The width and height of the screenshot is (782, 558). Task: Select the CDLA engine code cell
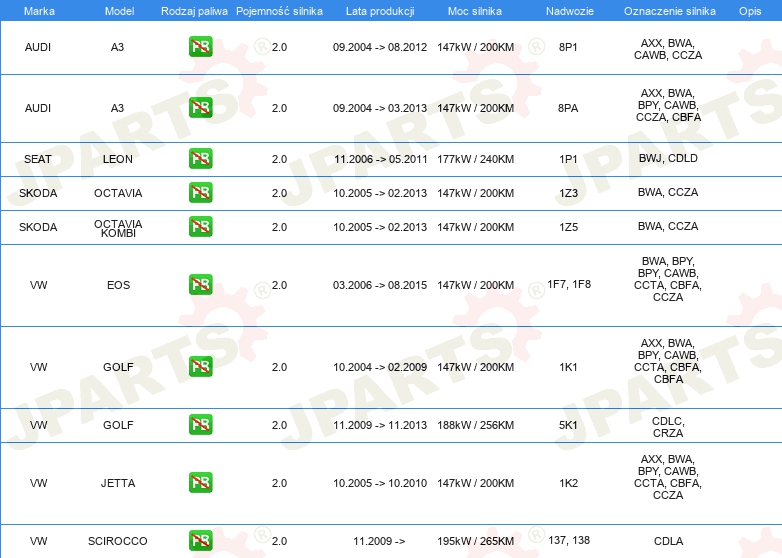(668, 541)
